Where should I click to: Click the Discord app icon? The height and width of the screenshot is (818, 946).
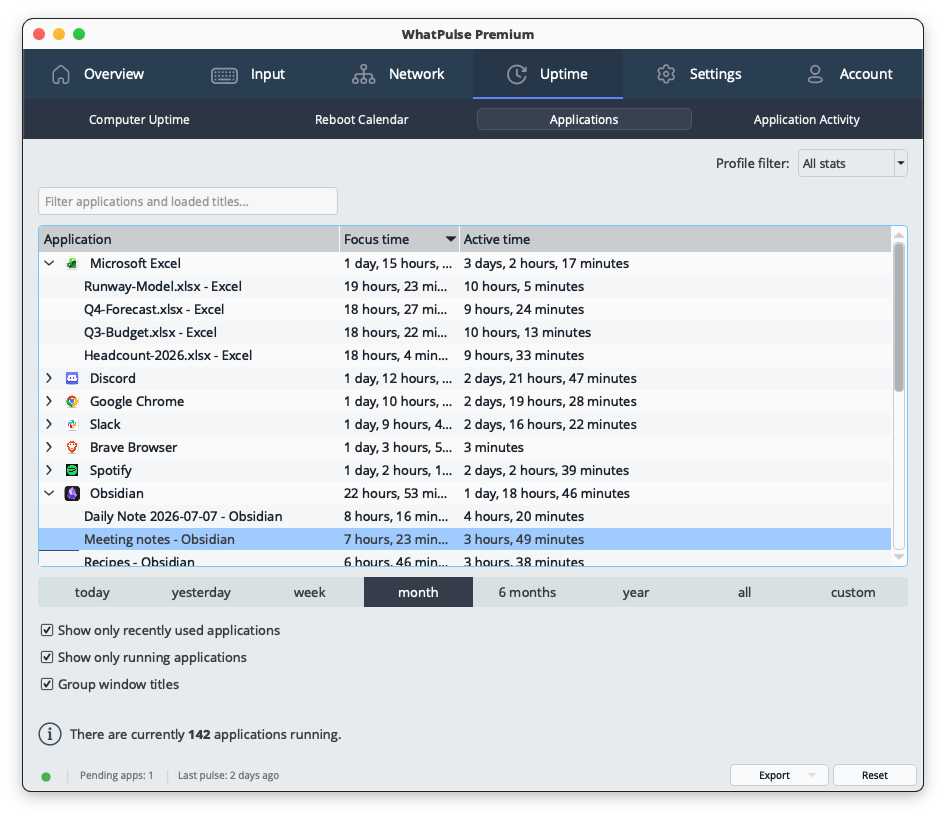click(72, 378)
